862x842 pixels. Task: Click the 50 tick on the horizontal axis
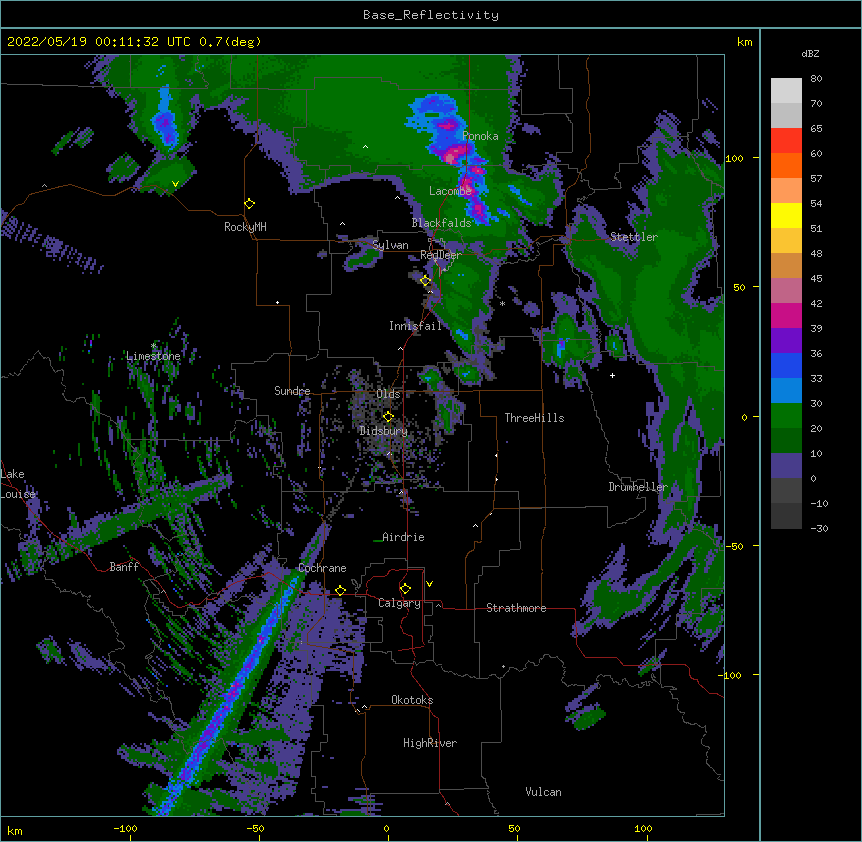pyautogui.click(x=514, y=828)
